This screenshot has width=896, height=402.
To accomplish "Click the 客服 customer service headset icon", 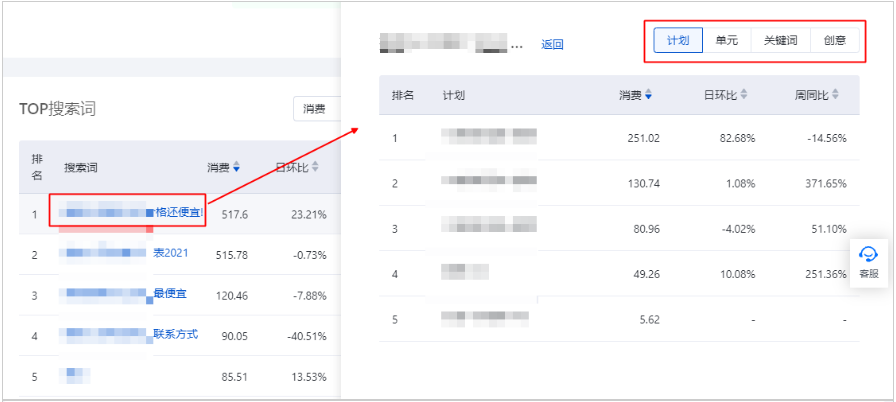I will [868, 256].
